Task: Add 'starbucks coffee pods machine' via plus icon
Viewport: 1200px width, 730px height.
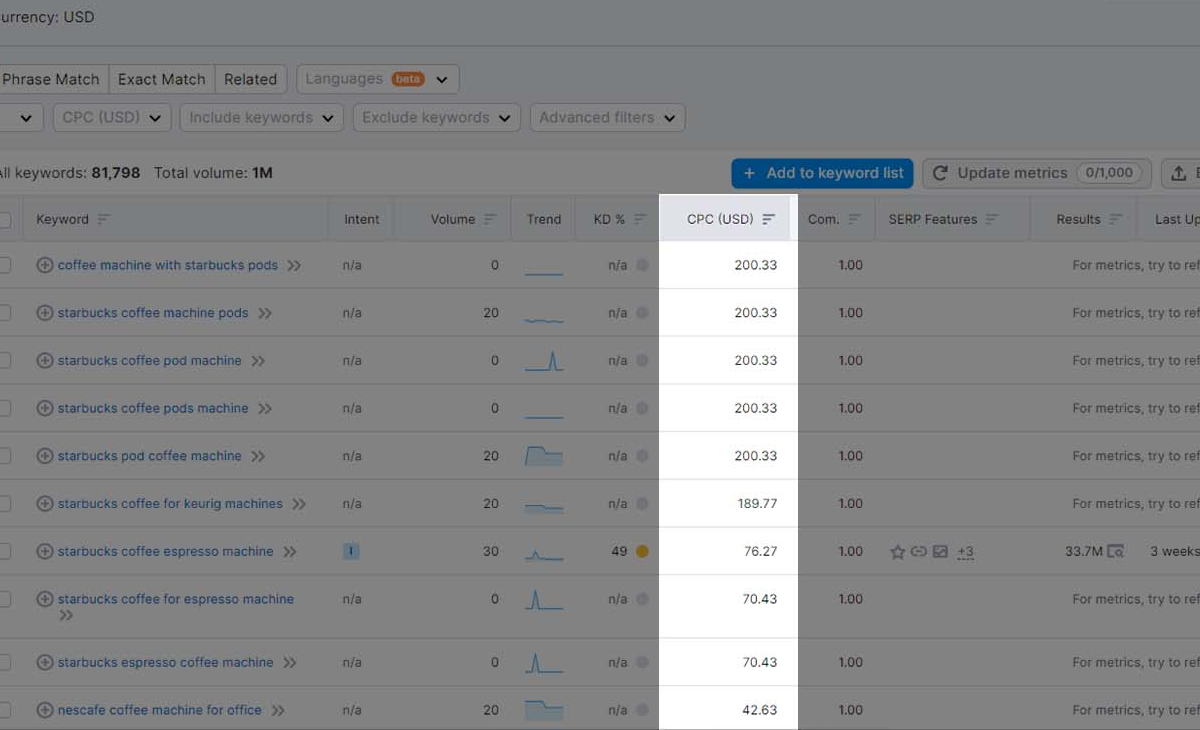Action: 44,408
